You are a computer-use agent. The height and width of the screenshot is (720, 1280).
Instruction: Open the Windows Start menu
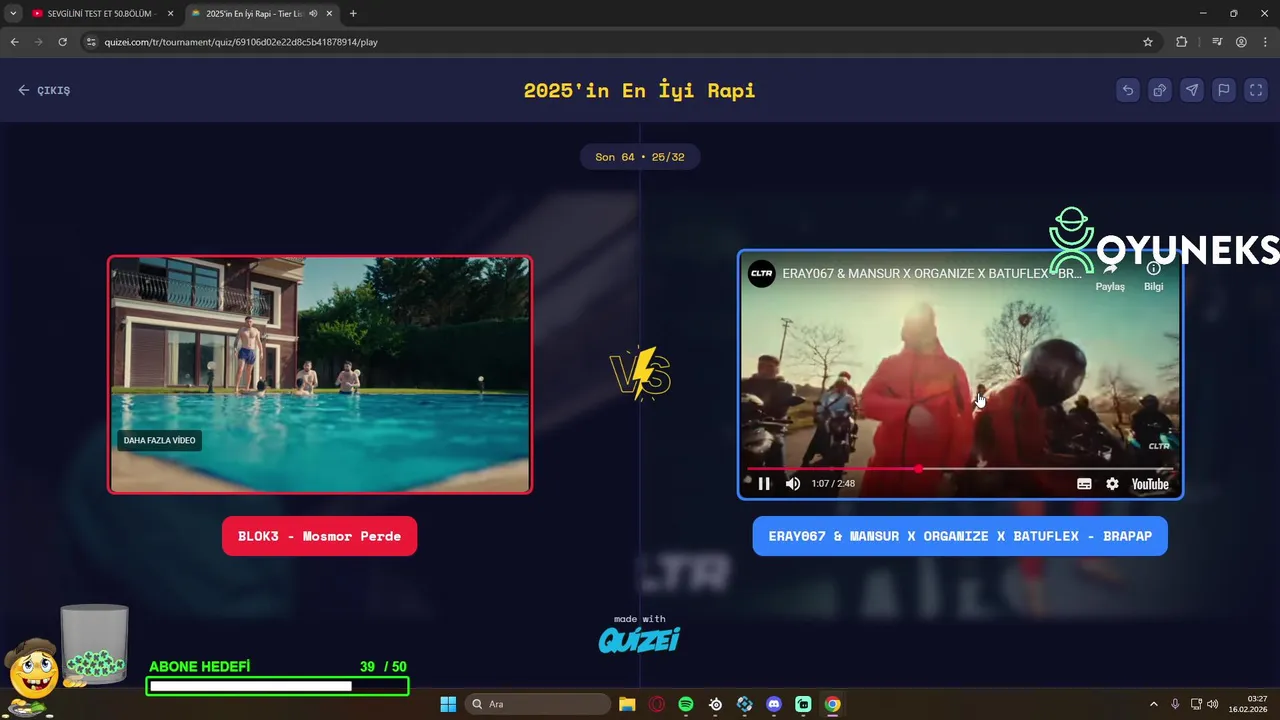(448, 704)
